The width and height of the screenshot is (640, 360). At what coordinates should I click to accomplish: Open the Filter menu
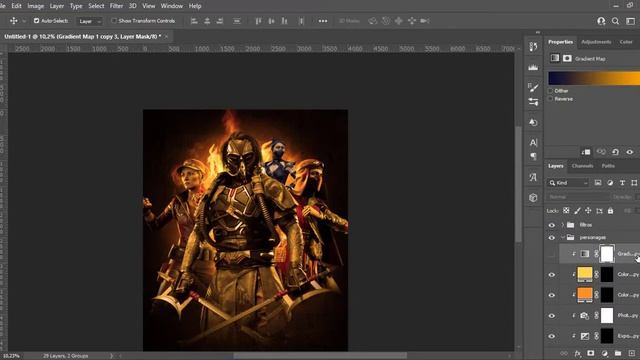[116, 6]
